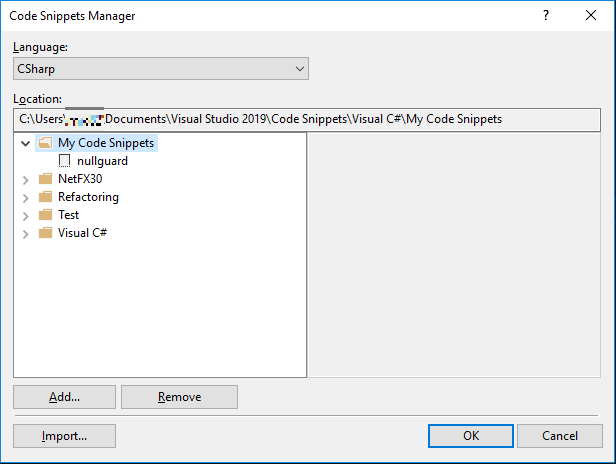The width and height of the screenshot is (616, 464).
Task: Click the My Code Snippets open folder icon
Action: click(x=44, y=143)
